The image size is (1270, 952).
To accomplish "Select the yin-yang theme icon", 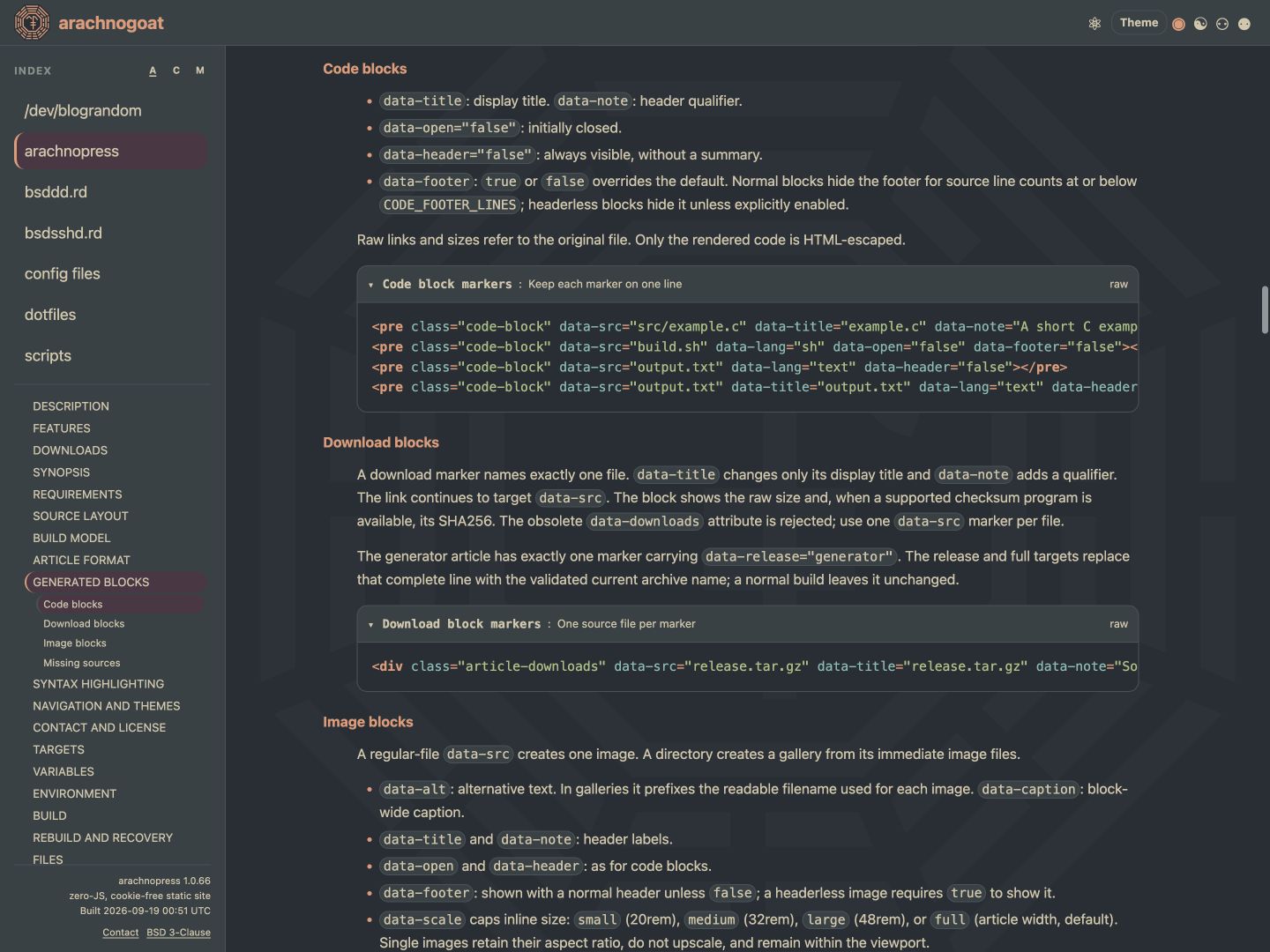I will point(1200,24).
